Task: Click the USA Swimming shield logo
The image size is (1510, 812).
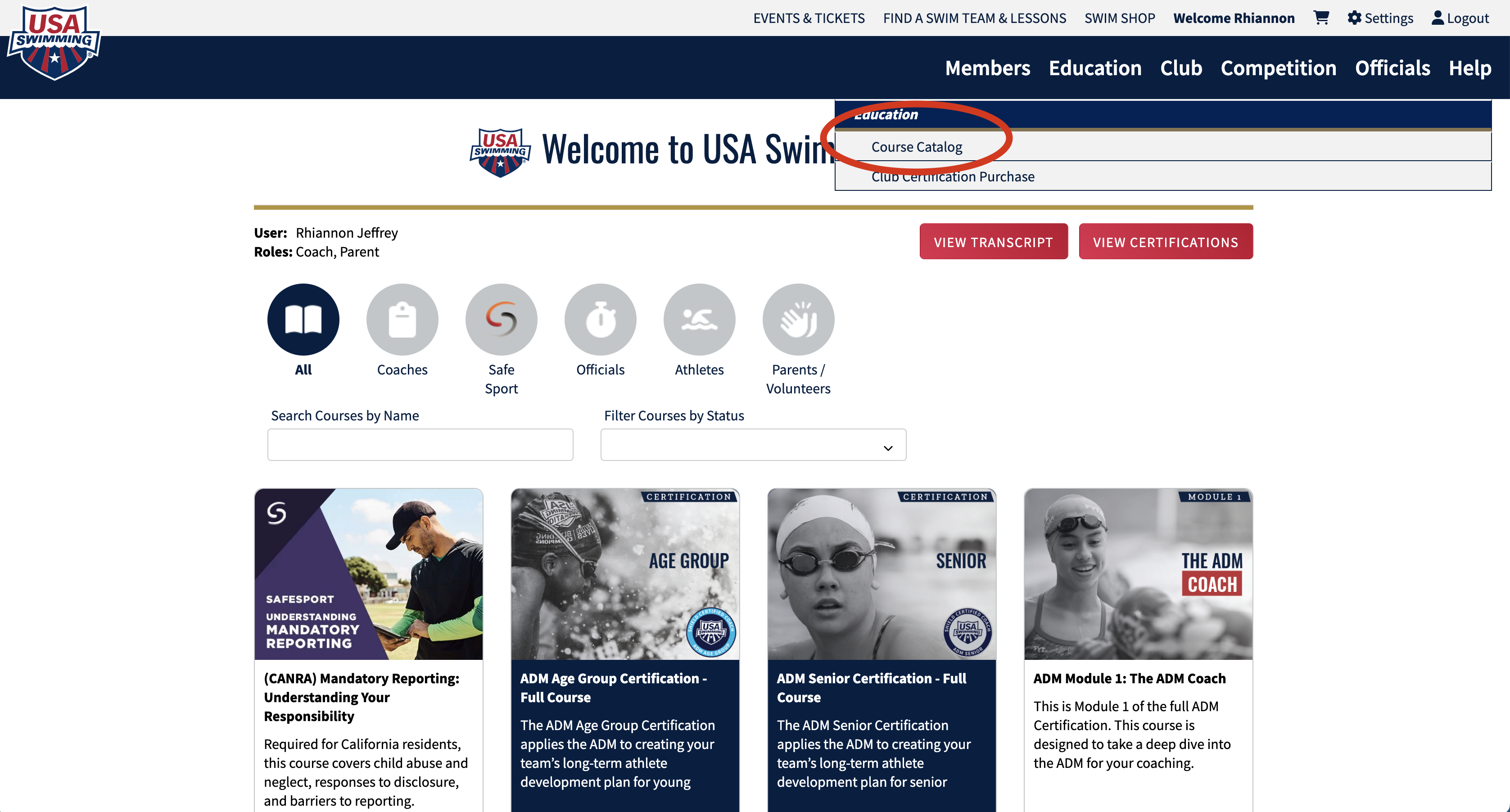Action: 53,42
